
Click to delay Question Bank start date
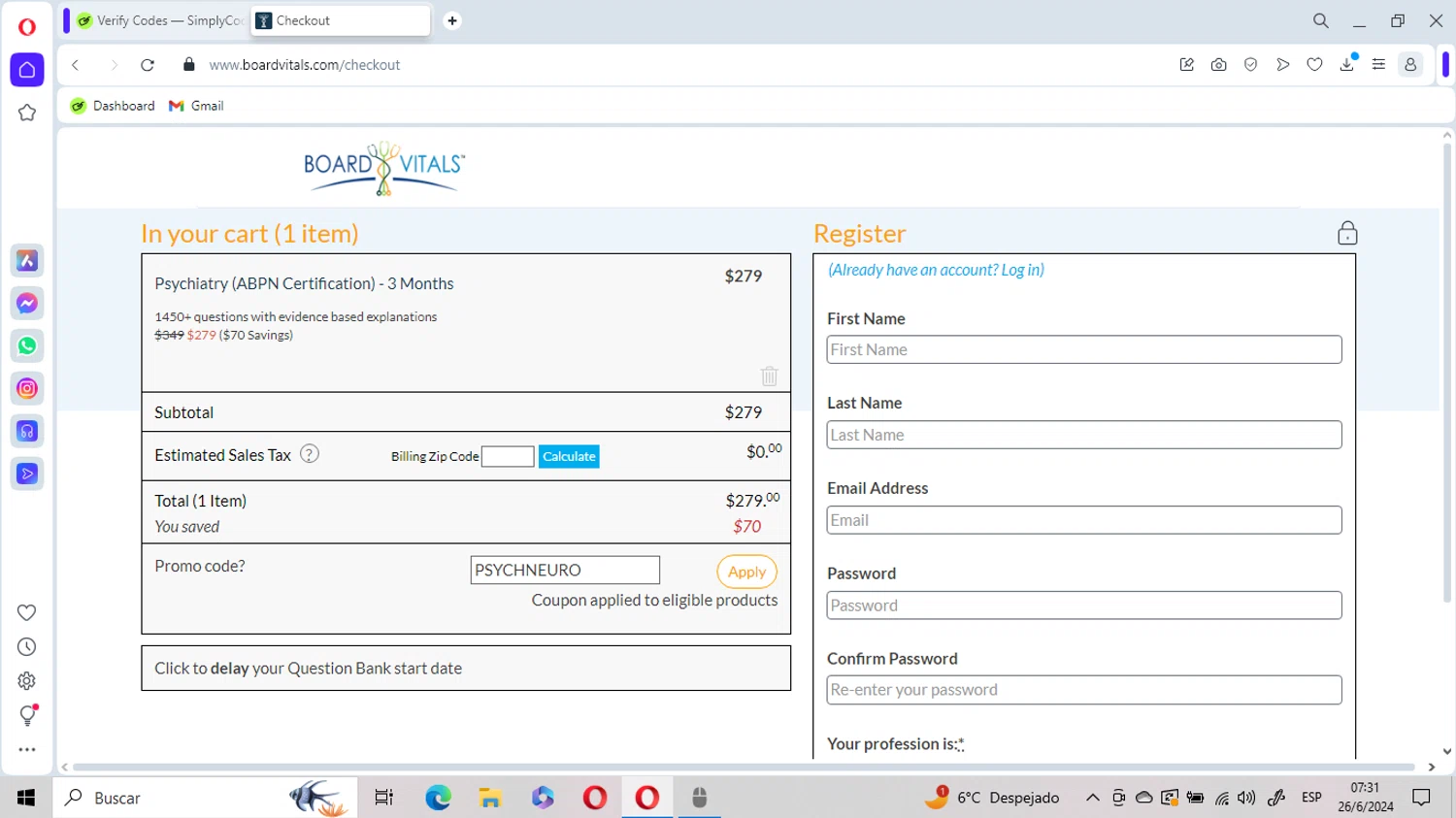point(466,669)
